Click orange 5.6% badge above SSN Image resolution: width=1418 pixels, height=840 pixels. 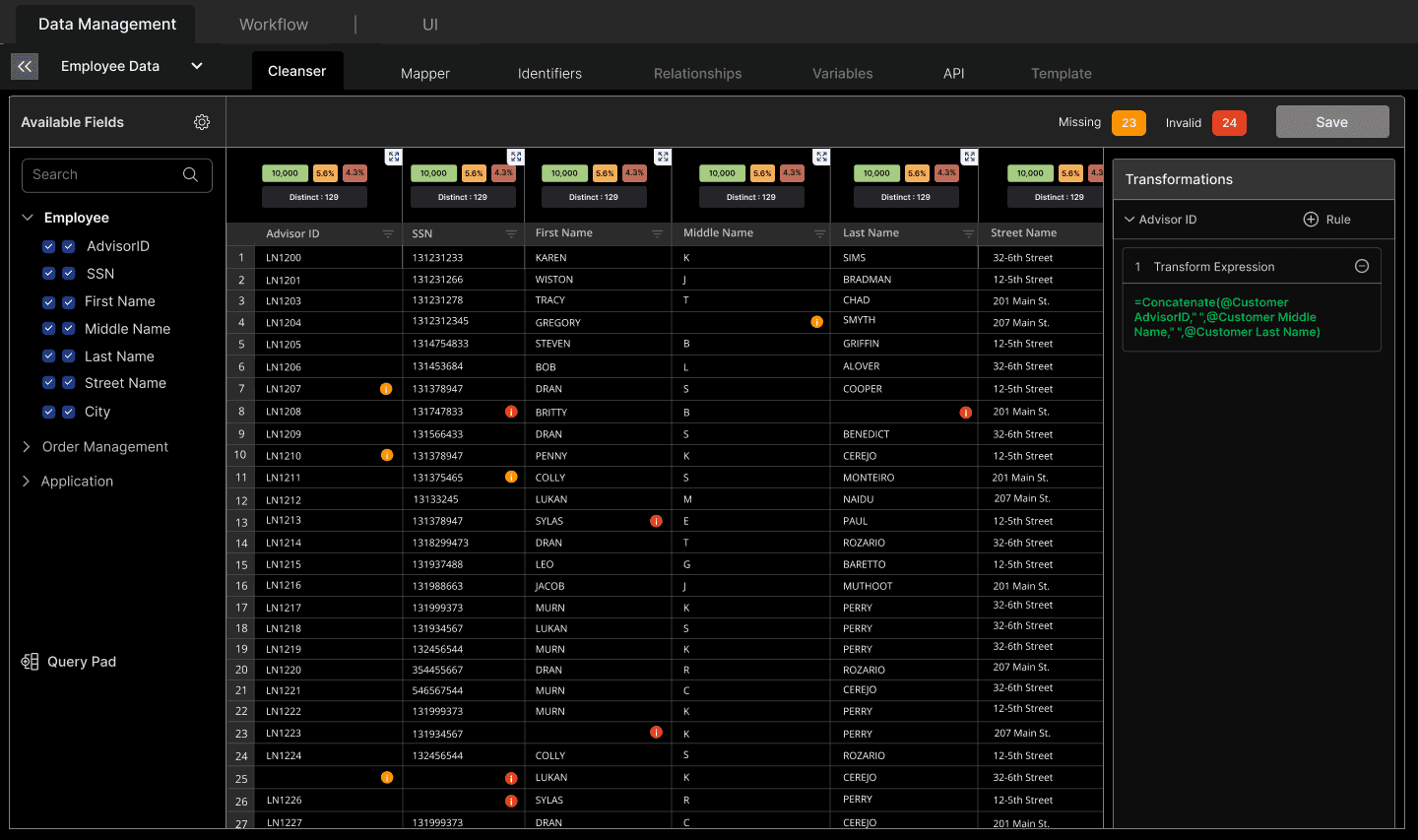474,173
